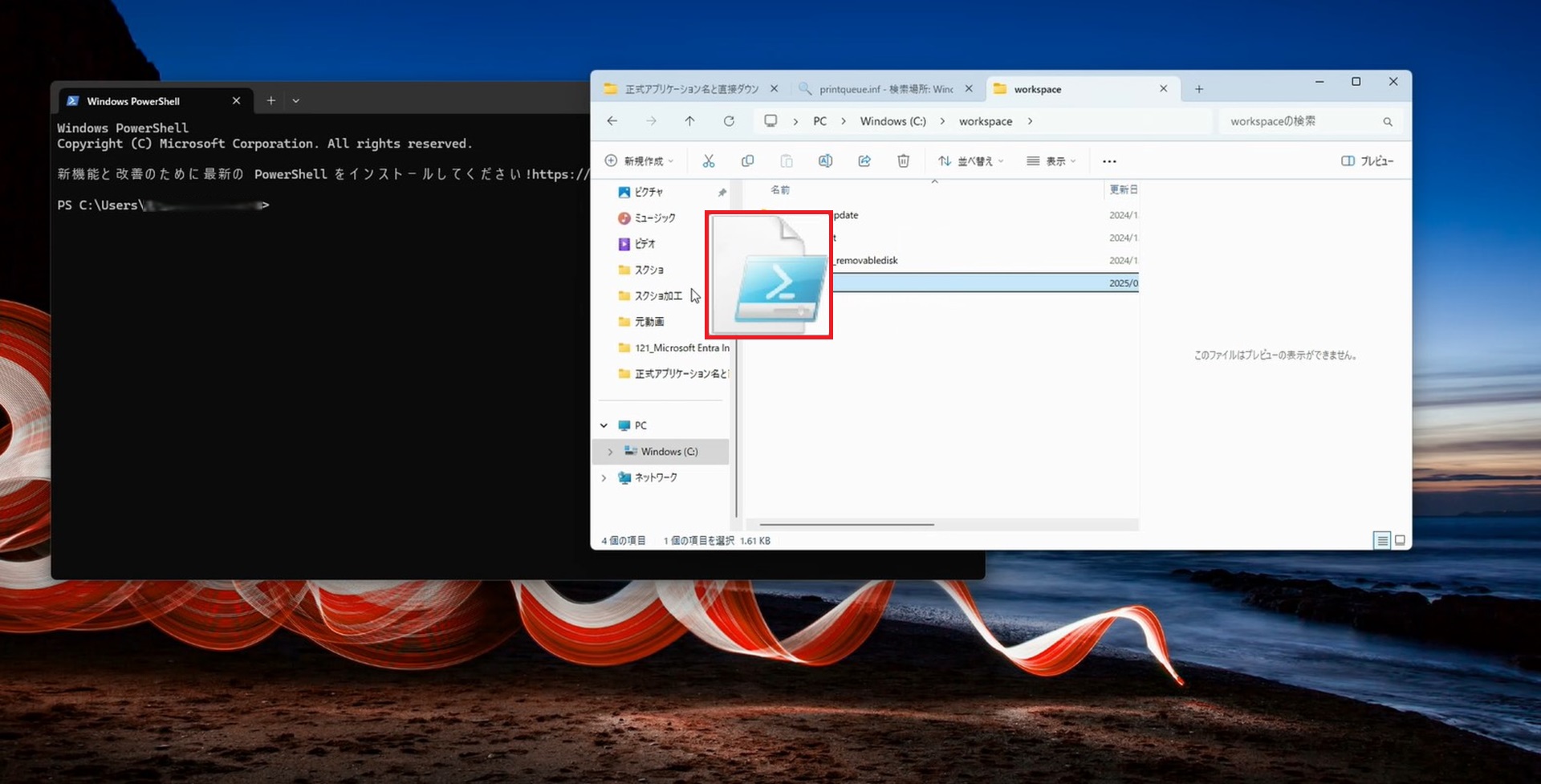Image resolution: width=1541 pixels, height=784 pixels.
Task: Close the workspace tab
Action: click(x=1164, y=89)
